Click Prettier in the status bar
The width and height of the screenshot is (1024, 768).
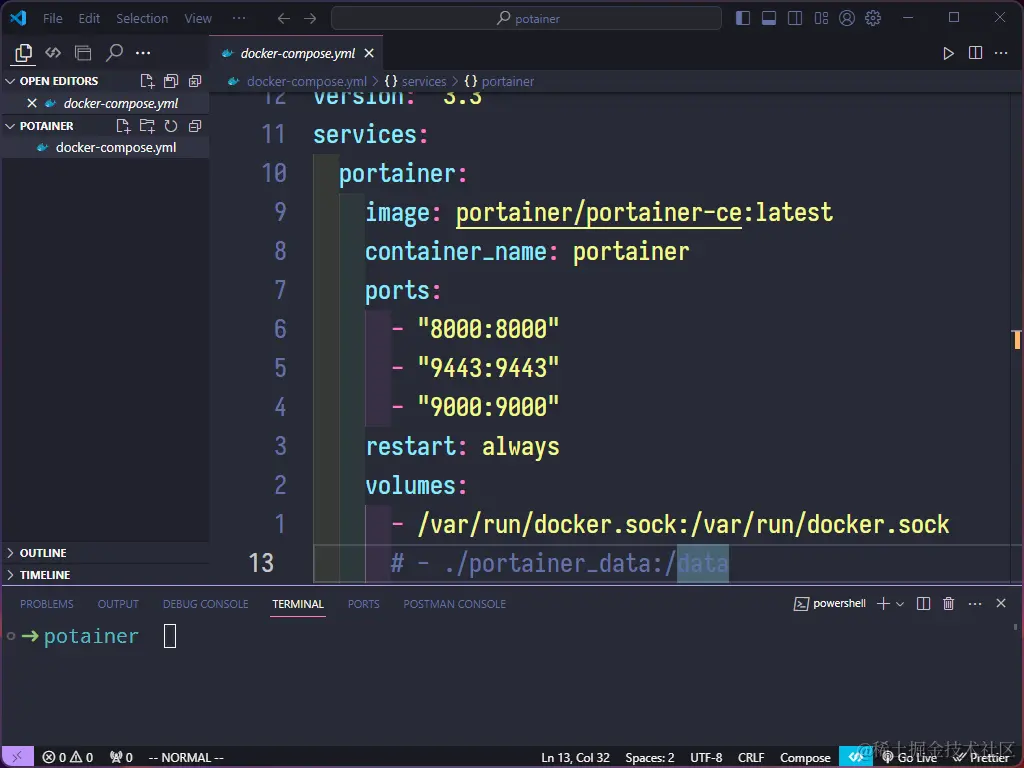click(981, 757)
